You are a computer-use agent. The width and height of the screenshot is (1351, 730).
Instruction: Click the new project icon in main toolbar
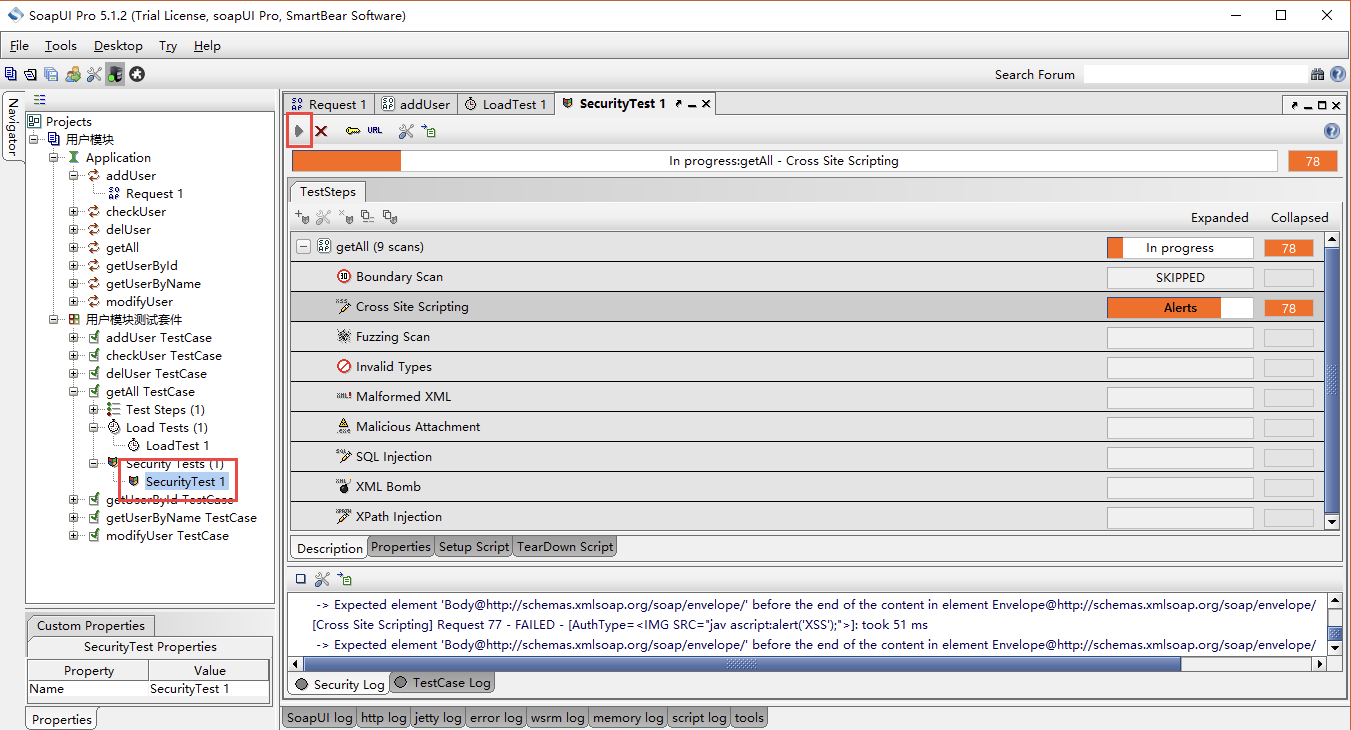coord(11,74)
